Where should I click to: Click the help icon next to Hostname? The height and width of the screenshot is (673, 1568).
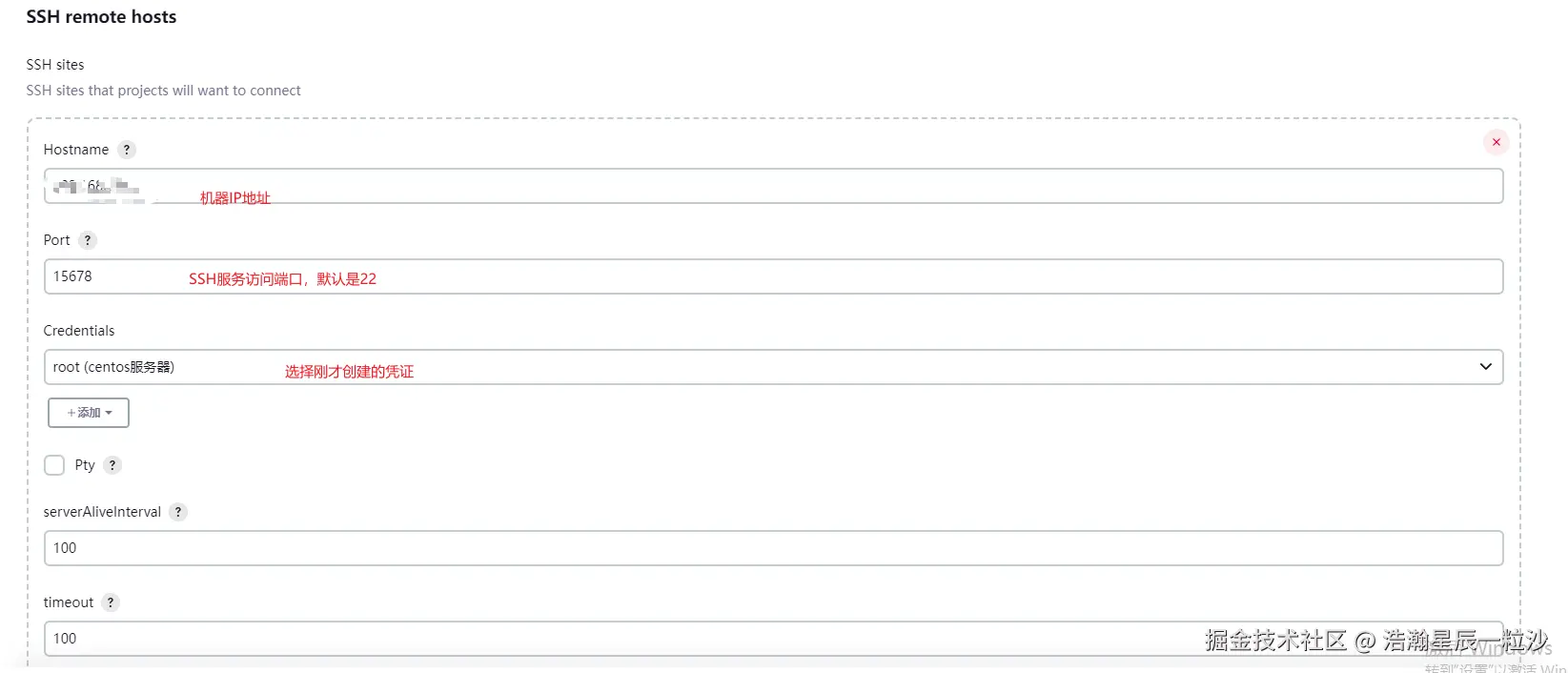(x=127, y=150)
